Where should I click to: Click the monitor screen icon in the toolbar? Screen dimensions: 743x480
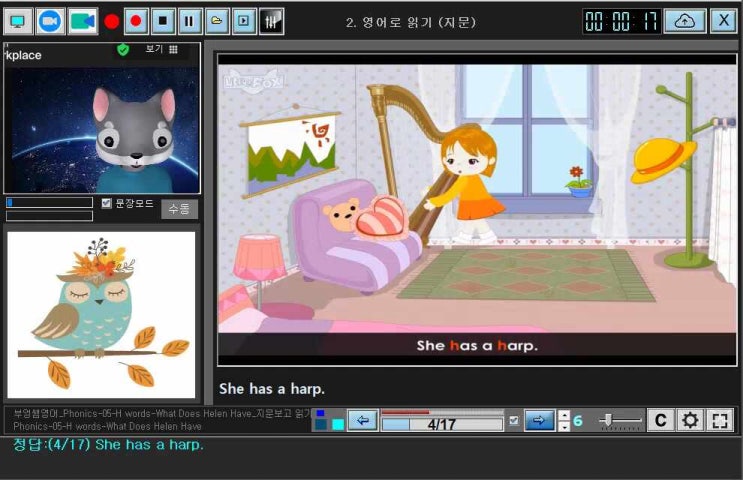18,20
